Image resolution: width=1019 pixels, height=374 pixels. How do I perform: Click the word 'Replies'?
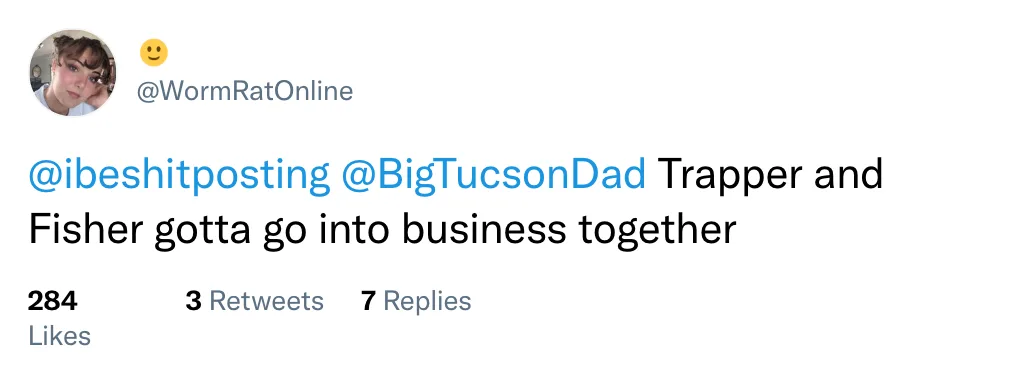click(x=428, y=302)
